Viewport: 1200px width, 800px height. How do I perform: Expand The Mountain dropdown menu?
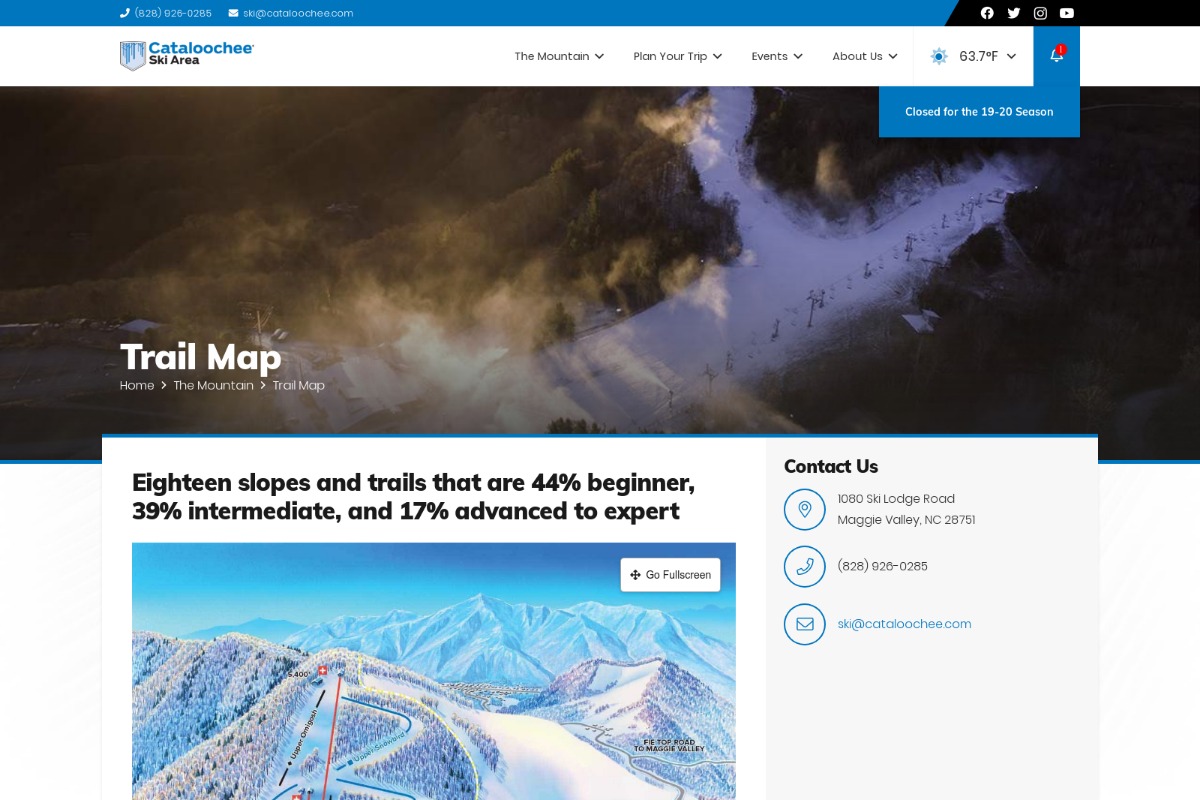click(x=559, y=56)
